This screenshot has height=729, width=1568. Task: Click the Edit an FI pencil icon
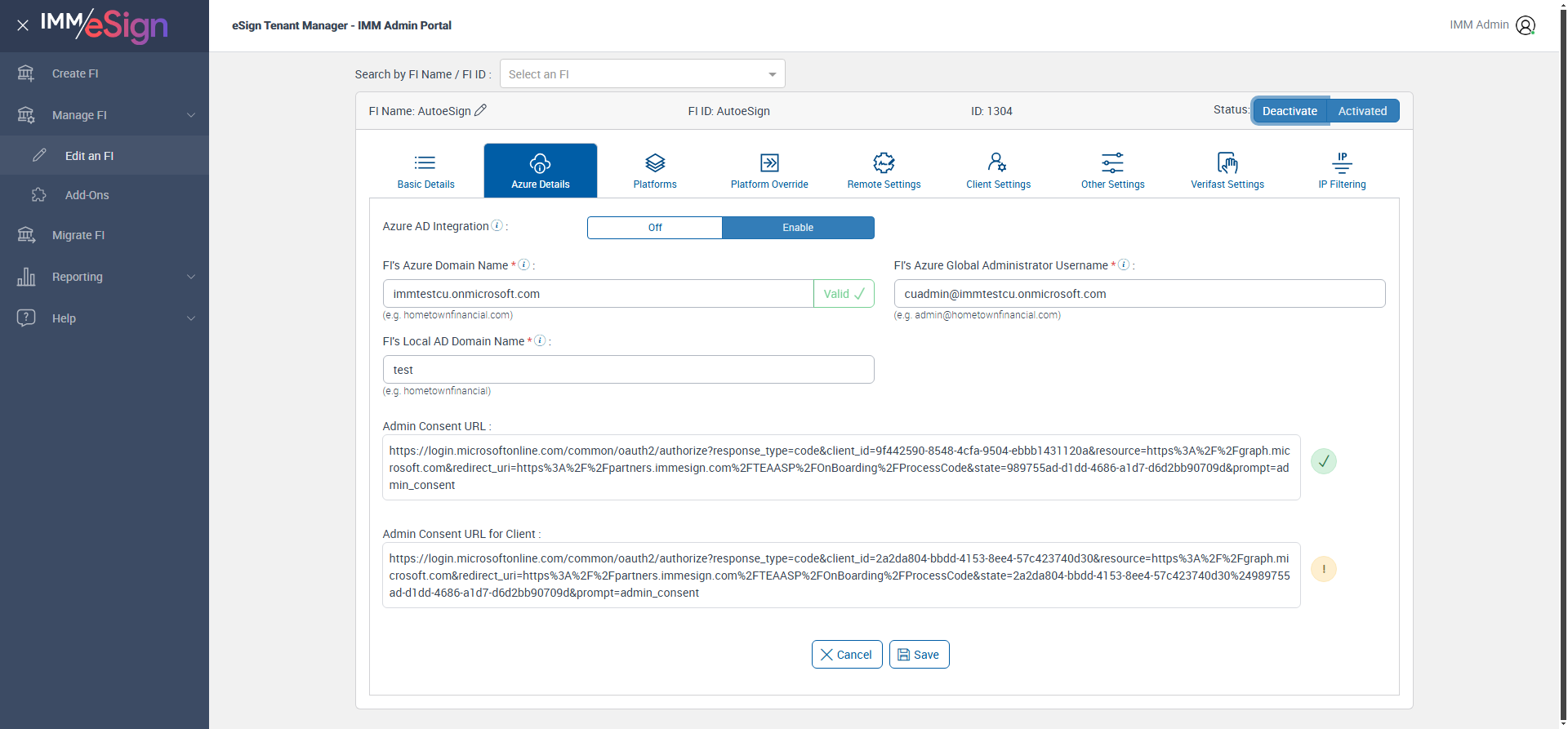(x=39, y=155)
